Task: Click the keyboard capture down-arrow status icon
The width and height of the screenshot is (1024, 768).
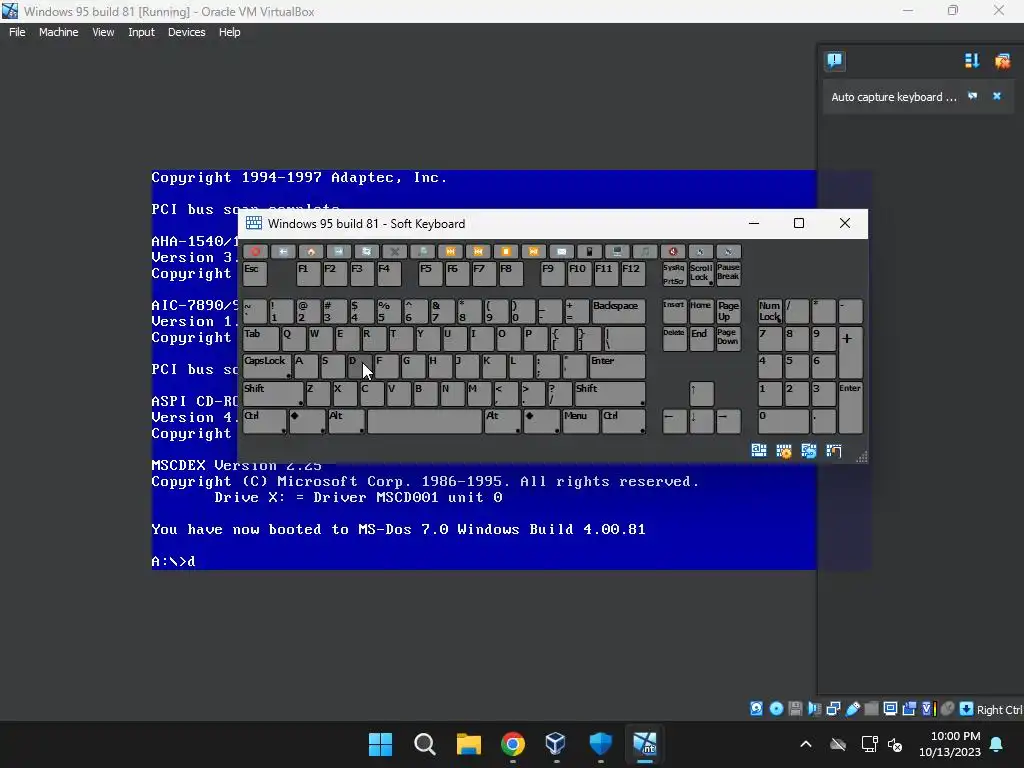Action: (x=967, y=709)
